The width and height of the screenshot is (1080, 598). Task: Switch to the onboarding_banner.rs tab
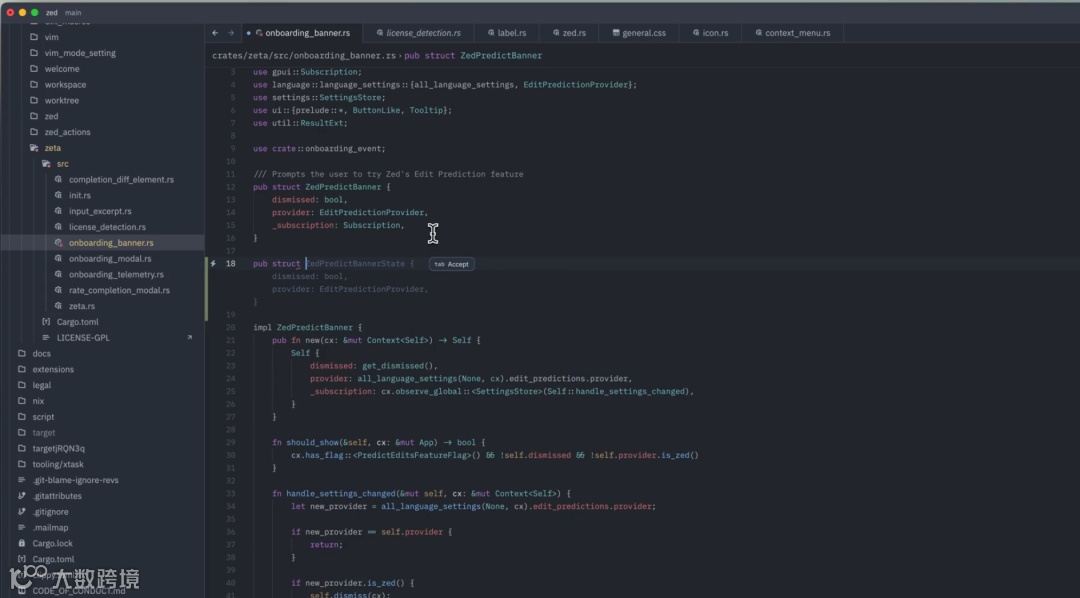pyautogui.click(x=302, y=33)
